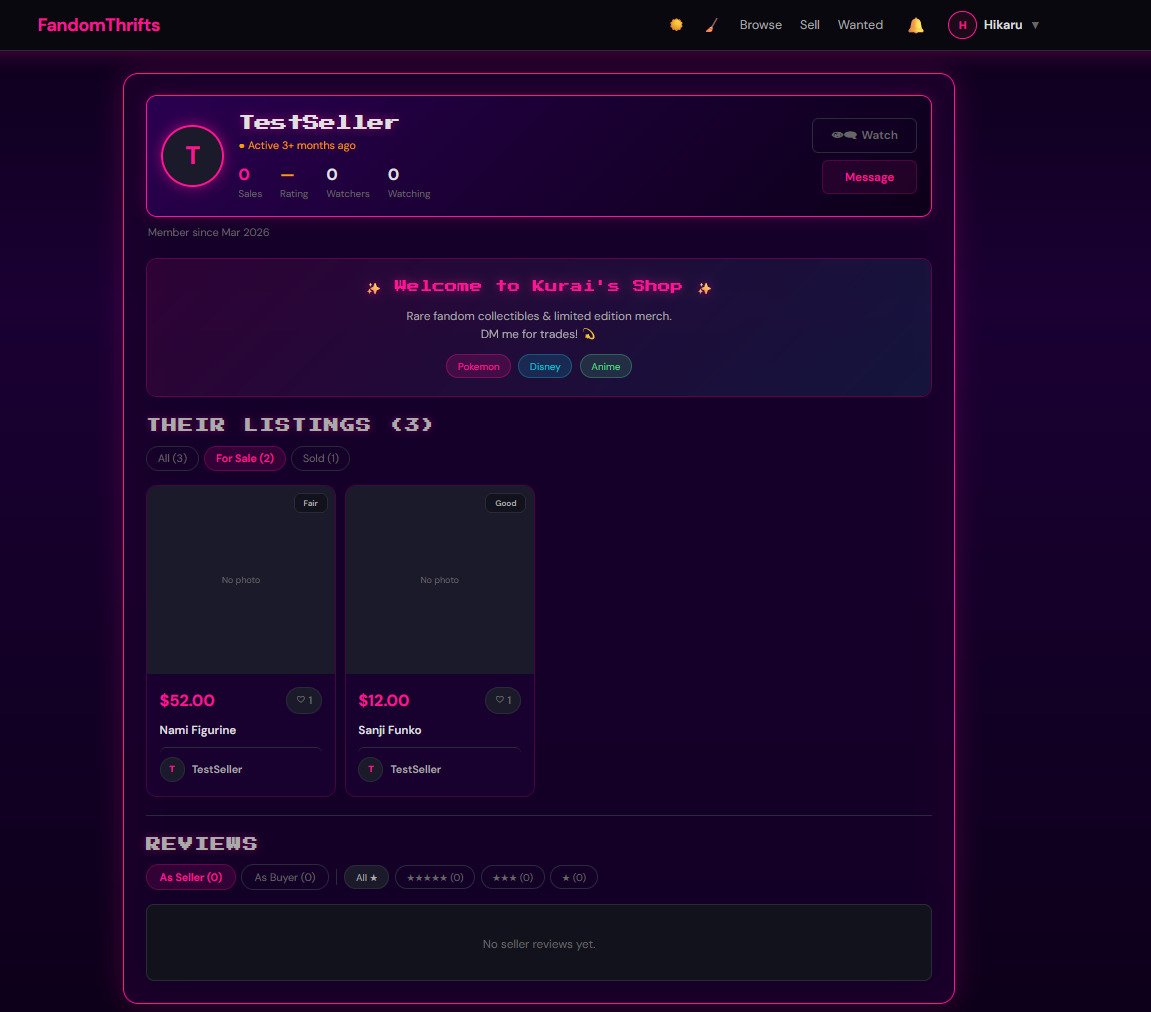Click the Rating stat

point(294,182)
